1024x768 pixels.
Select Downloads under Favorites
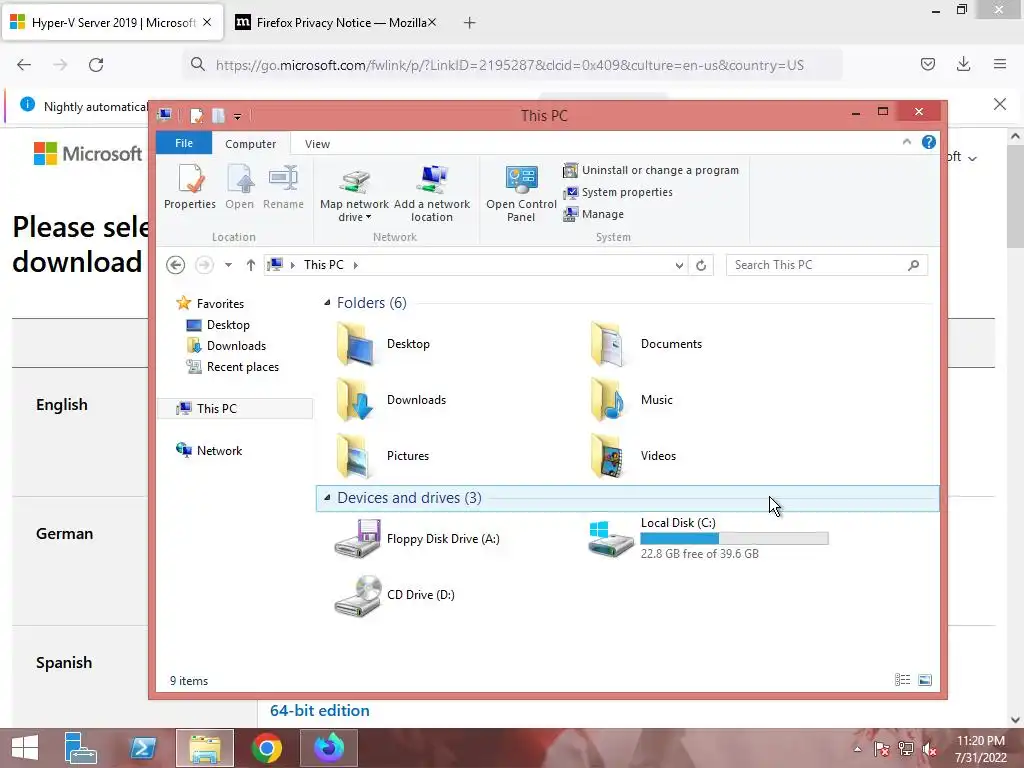[x=226, y=345]
